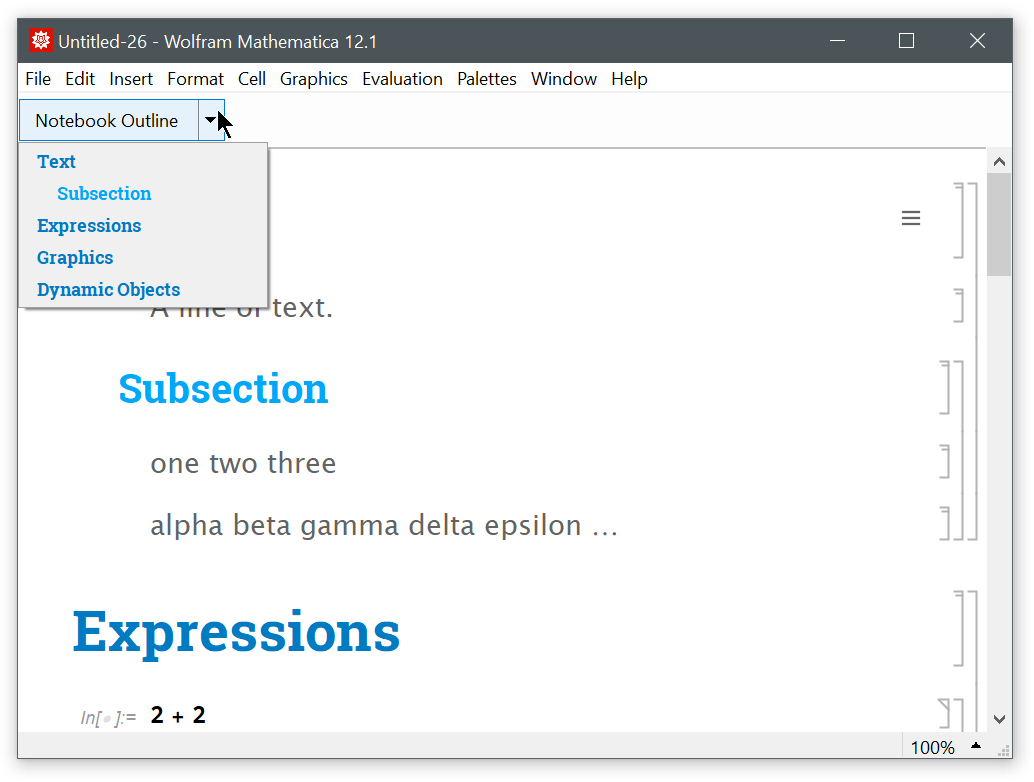
Task: Click the hamburger menu icon in notebook
Action: pos(910,218)
